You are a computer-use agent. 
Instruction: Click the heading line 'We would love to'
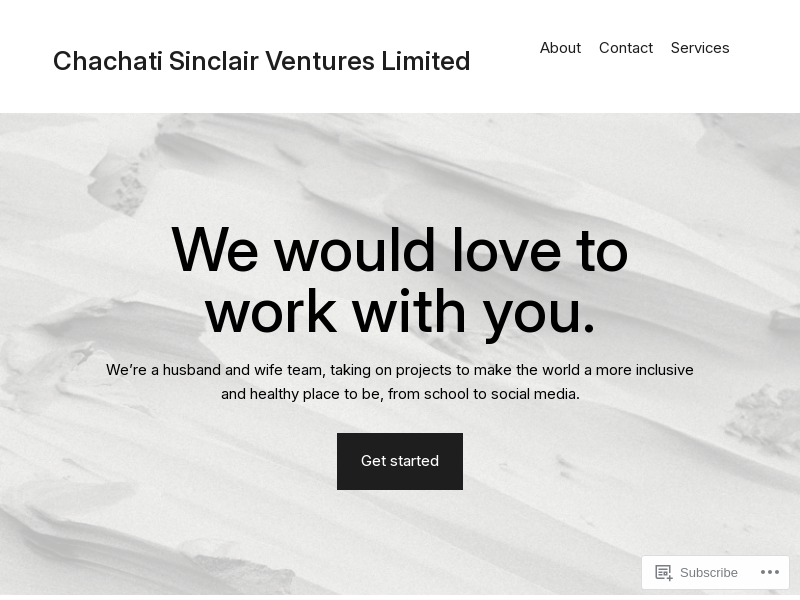pos(400,250)
